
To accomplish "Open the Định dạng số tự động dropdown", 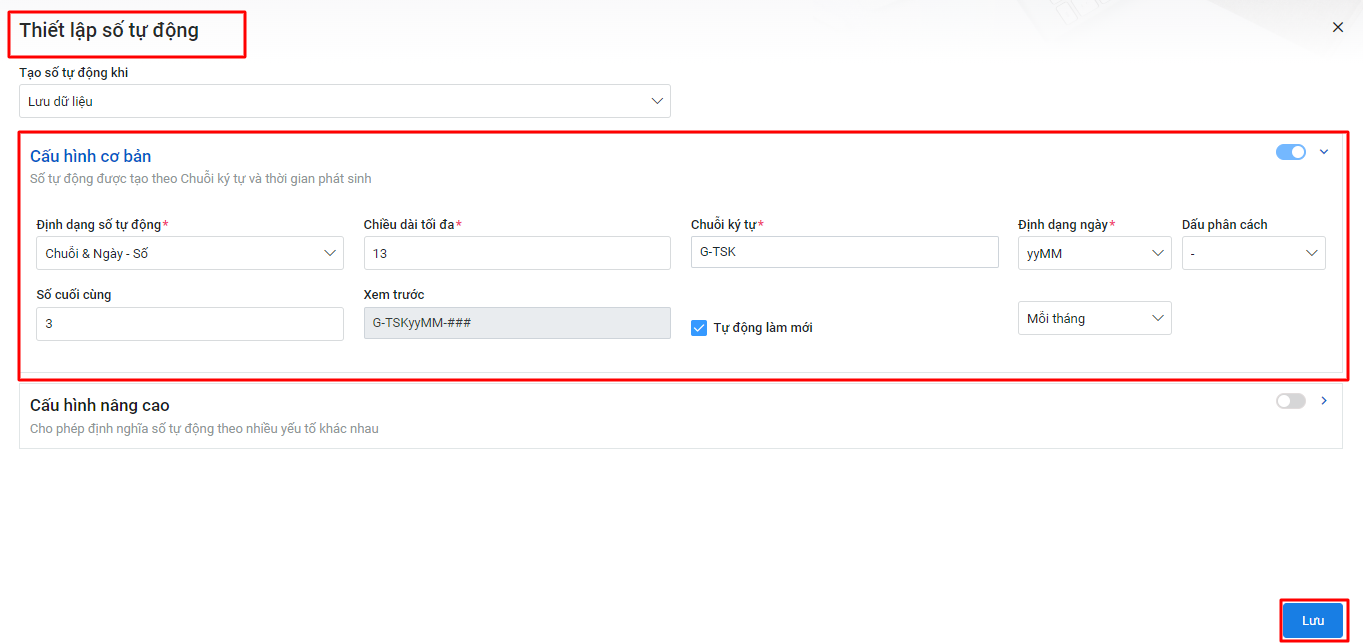I will coord(190,253).
